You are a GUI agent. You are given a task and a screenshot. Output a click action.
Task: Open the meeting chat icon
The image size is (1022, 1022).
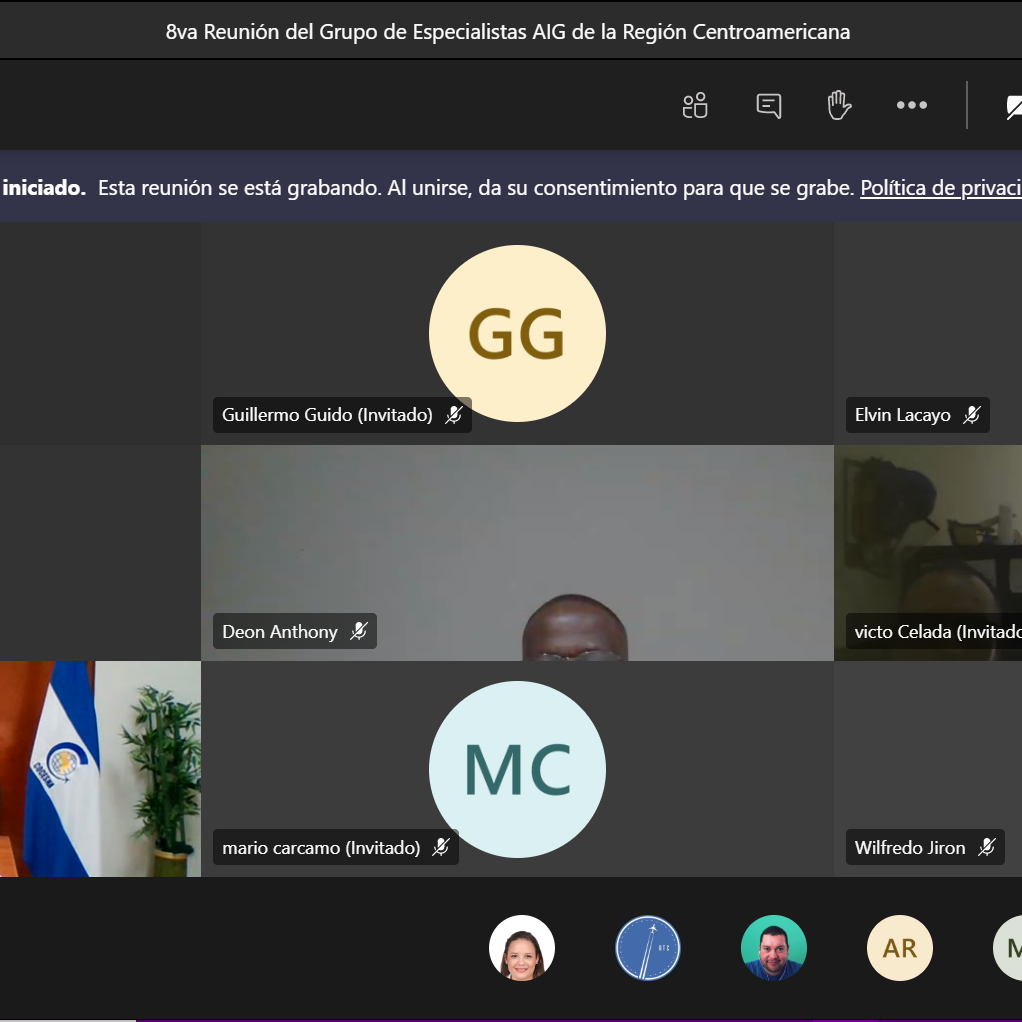pyautogui.click(x=768, y=105)
